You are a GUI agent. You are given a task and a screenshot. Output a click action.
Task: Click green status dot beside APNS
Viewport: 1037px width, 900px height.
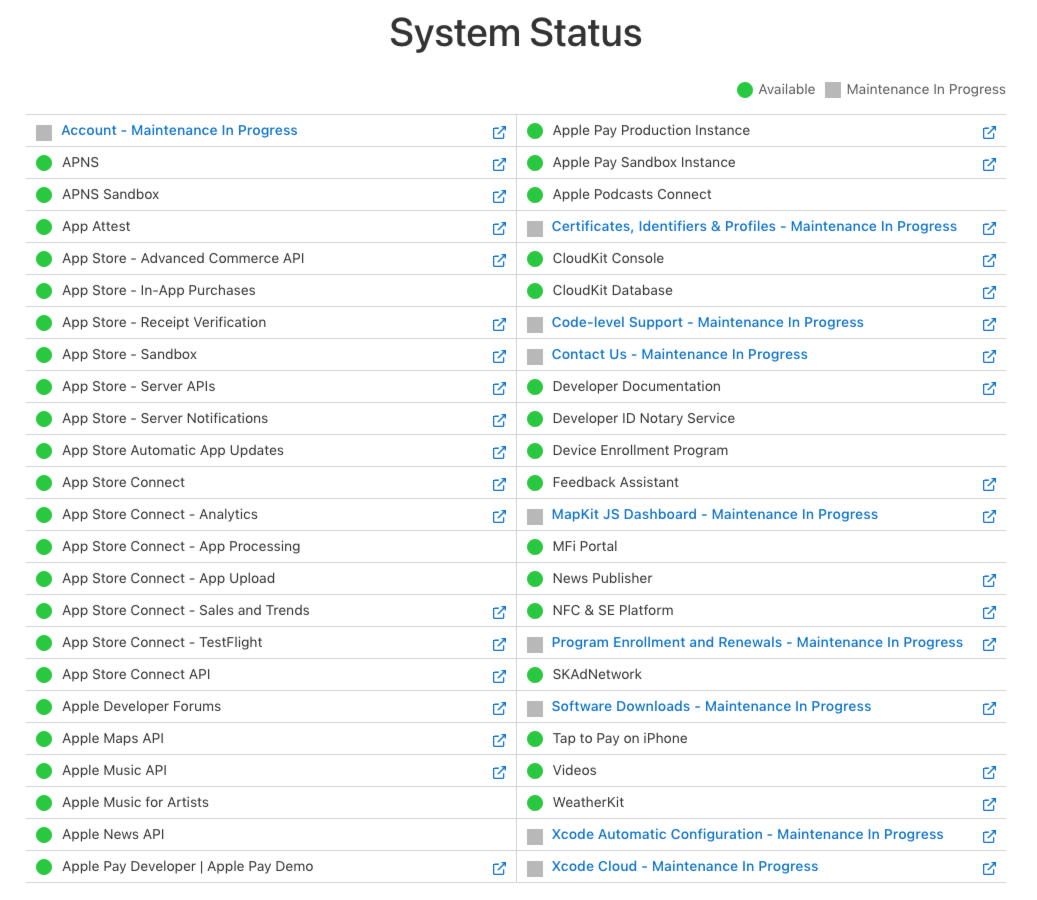44,163
